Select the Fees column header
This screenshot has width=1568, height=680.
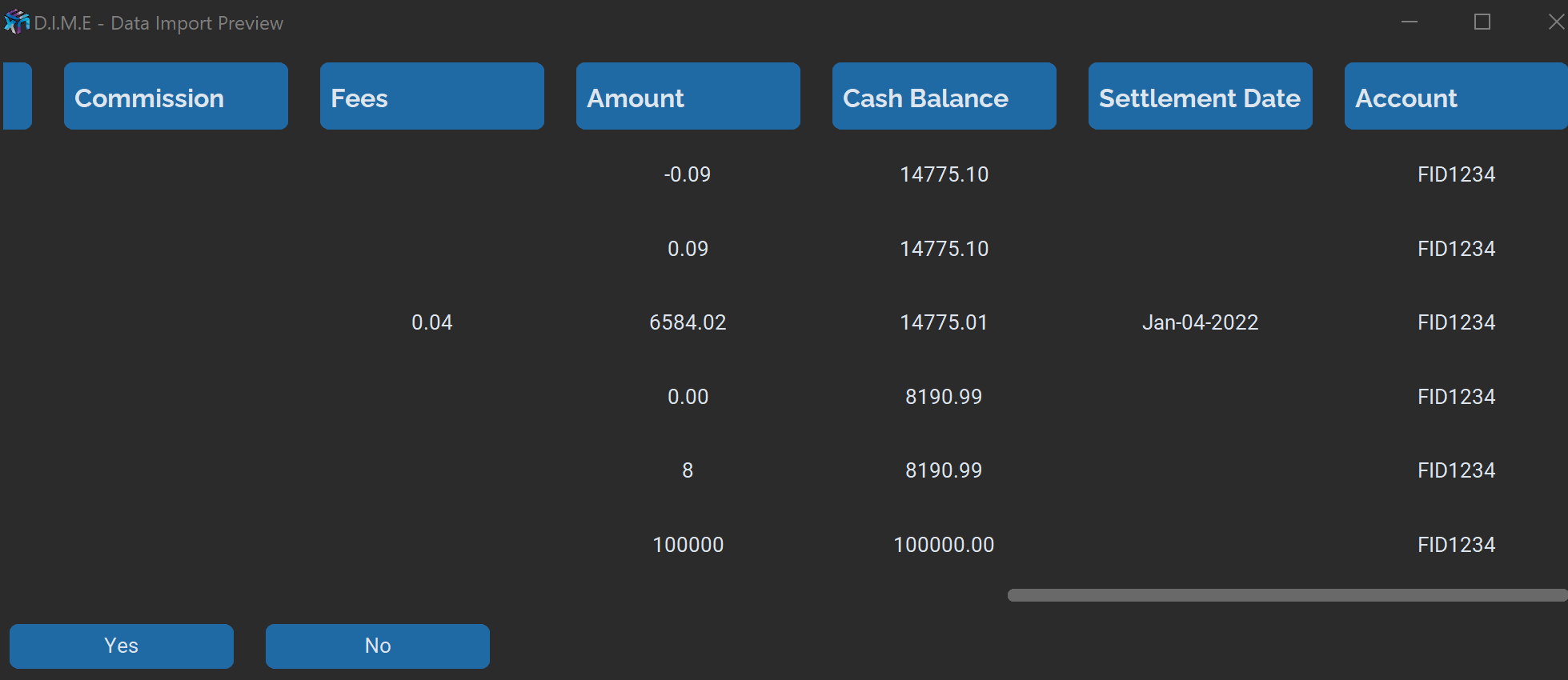coord(431,97)
